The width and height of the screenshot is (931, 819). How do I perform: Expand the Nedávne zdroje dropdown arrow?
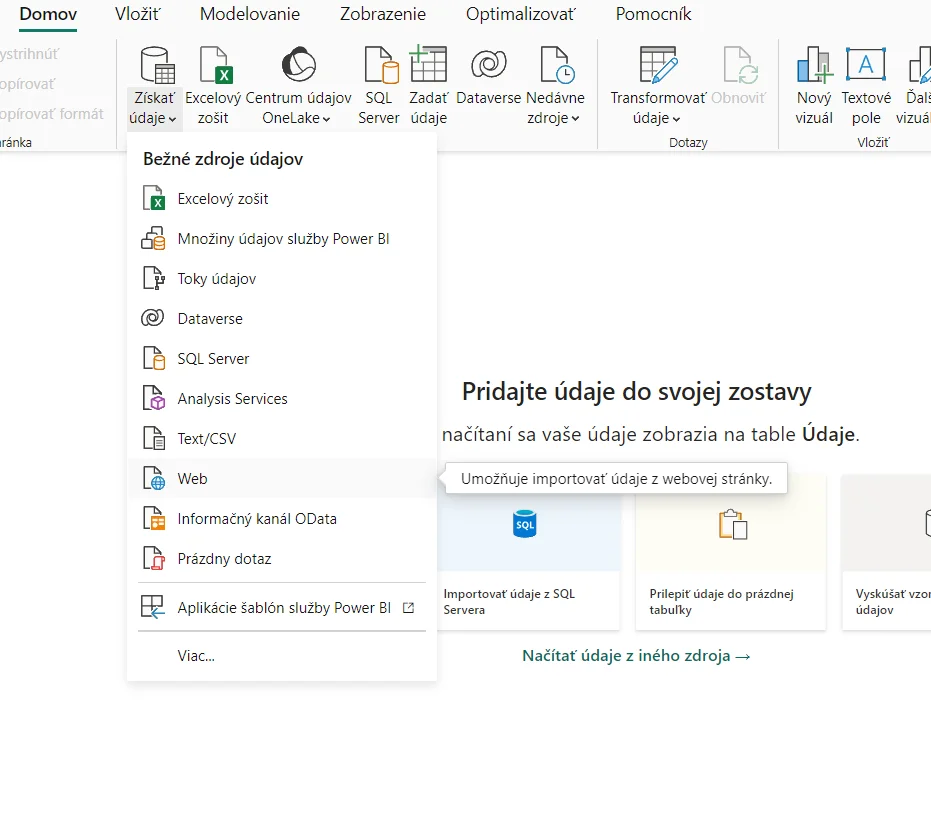click(x=575, y=119)
